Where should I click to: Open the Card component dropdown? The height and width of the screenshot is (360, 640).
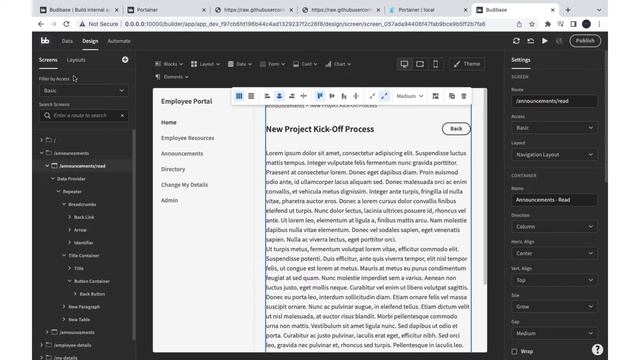coord(305,64)
